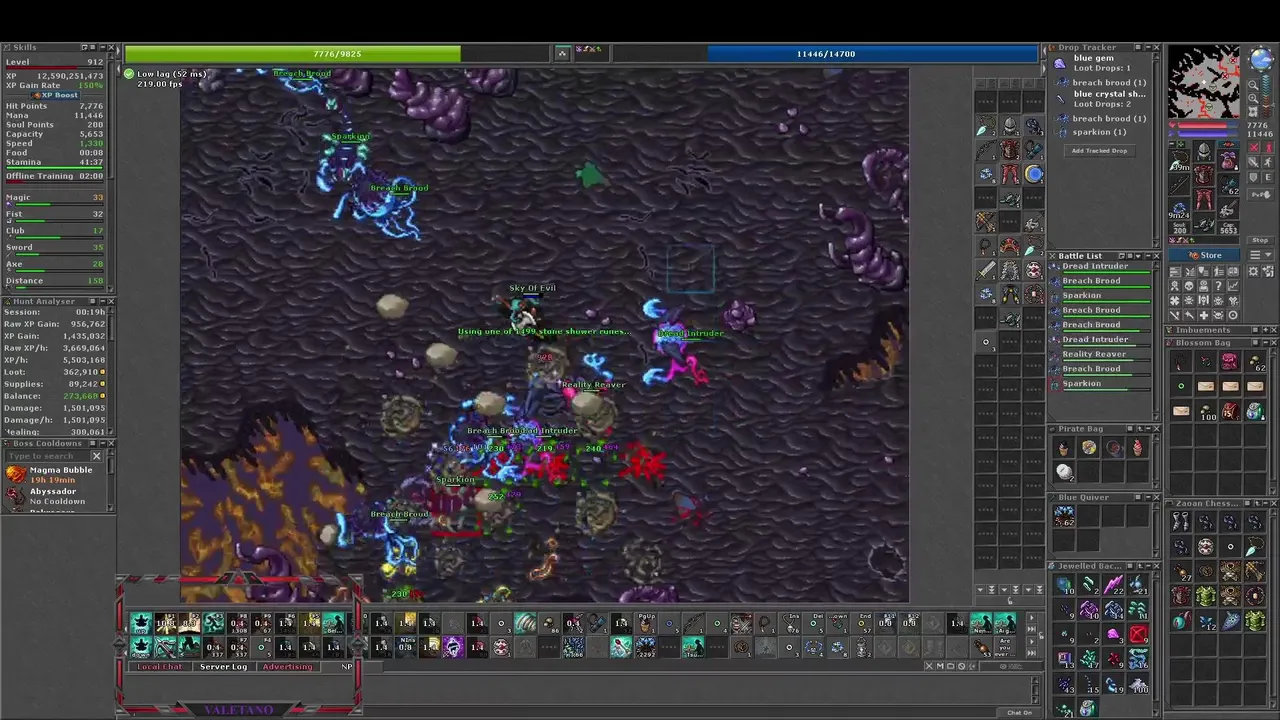Switch to the Local Chat tab
Viewport: 1280px width, 720px height.
click(x=160, y=667)
